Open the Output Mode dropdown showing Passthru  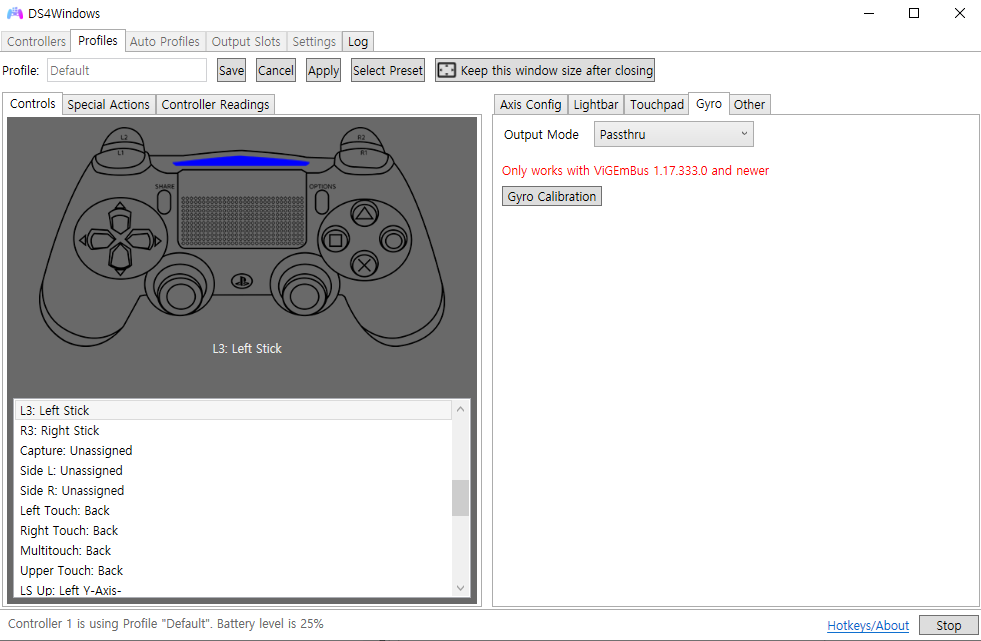pos(673,134)
